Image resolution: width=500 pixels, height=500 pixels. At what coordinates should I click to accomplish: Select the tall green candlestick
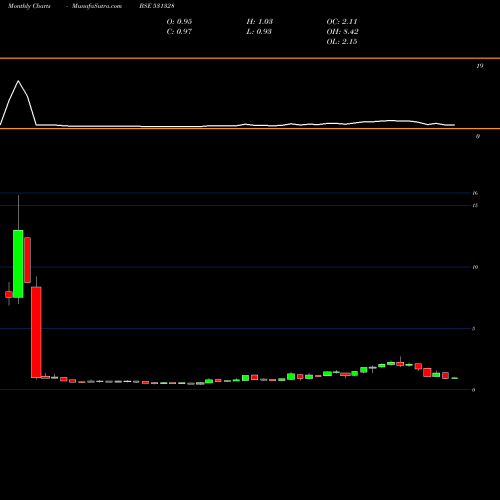(x=18, y=263)
